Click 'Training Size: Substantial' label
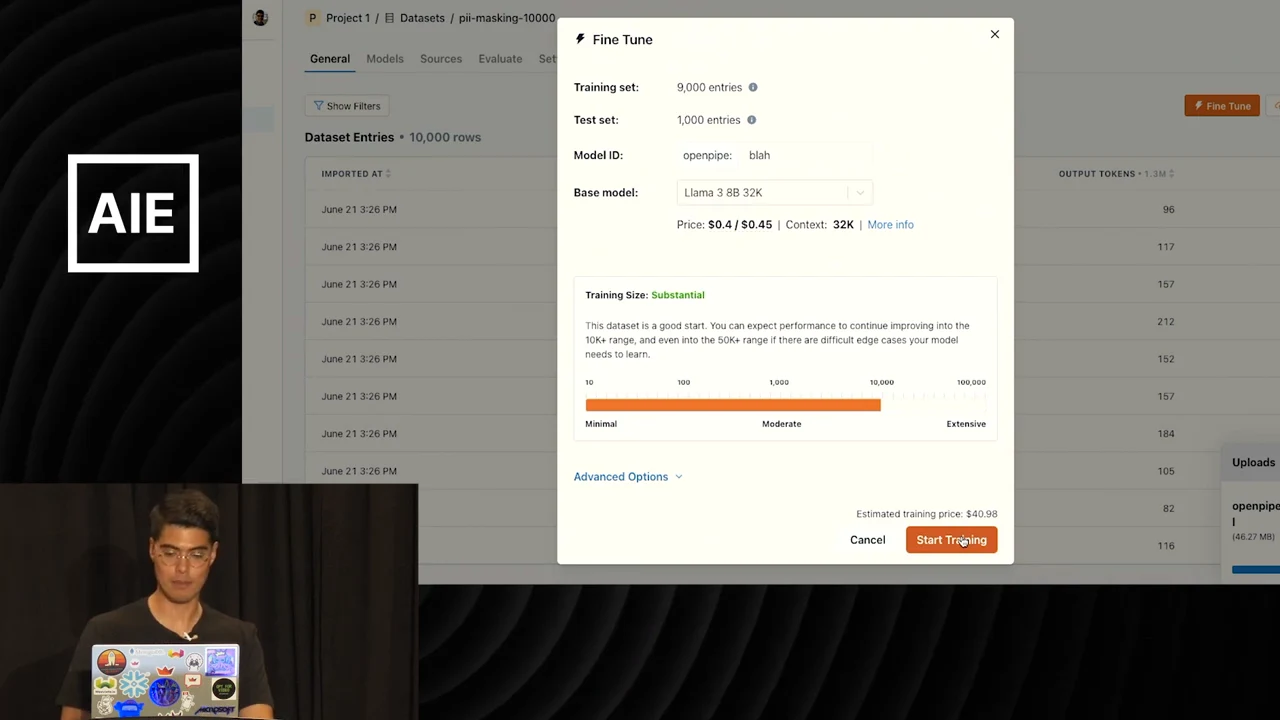This screenshot has height=720, width=1280. 645,295
